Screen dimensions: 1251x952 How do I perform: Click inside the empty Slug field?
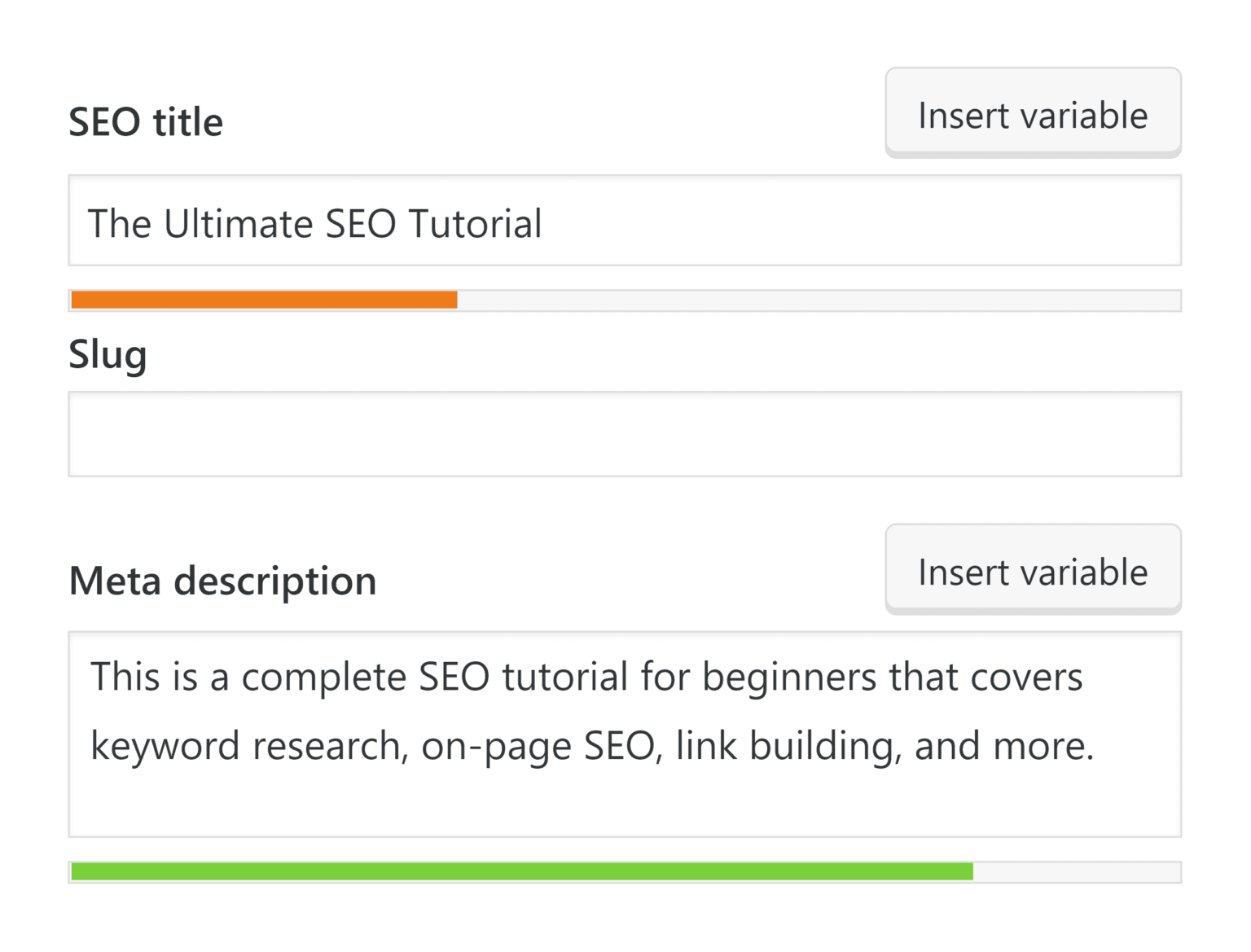(625, 432)
